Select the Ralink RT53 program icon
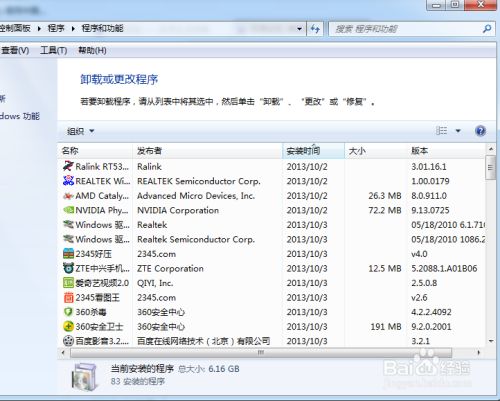Image resolution: width=500 pixels, height=401 pixels. click(68, 166)
